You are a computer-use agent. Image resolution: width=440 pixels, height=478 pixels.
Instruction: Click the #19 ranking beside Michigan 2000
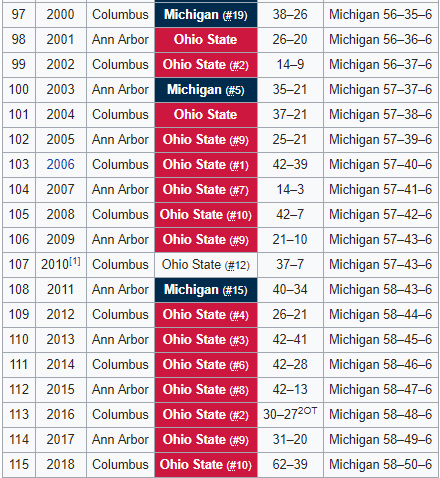click(235, 15)
